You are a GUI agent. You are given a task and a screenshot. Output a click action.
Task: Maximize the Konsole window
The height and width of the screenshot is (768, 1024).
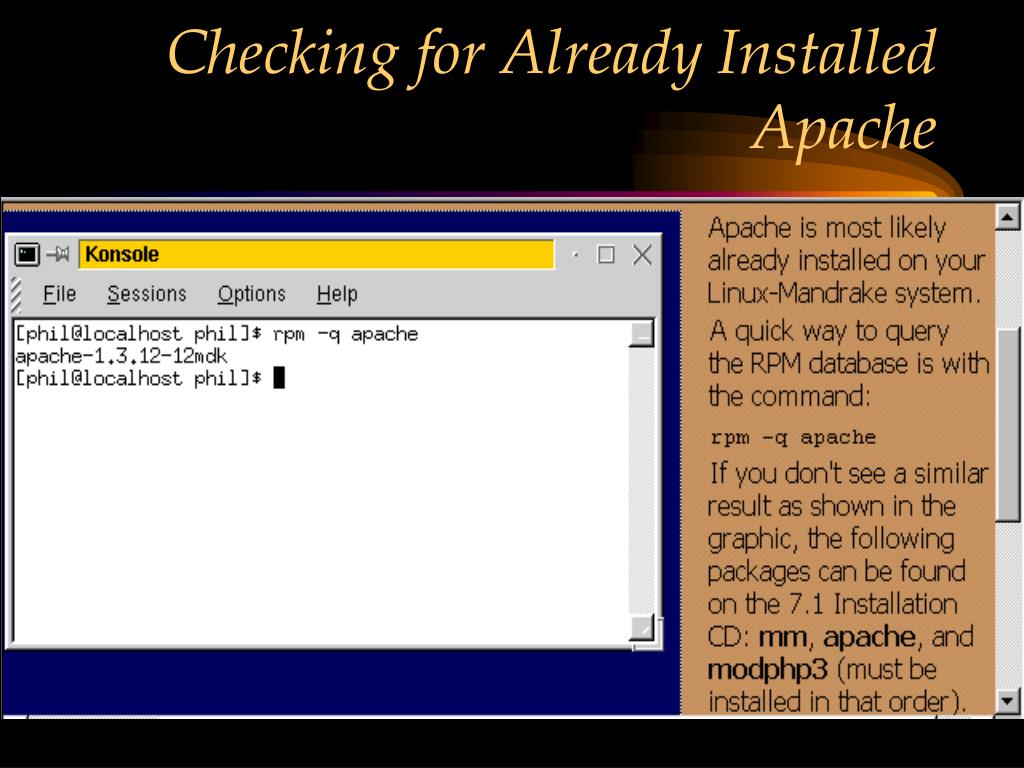pos(606,255)
